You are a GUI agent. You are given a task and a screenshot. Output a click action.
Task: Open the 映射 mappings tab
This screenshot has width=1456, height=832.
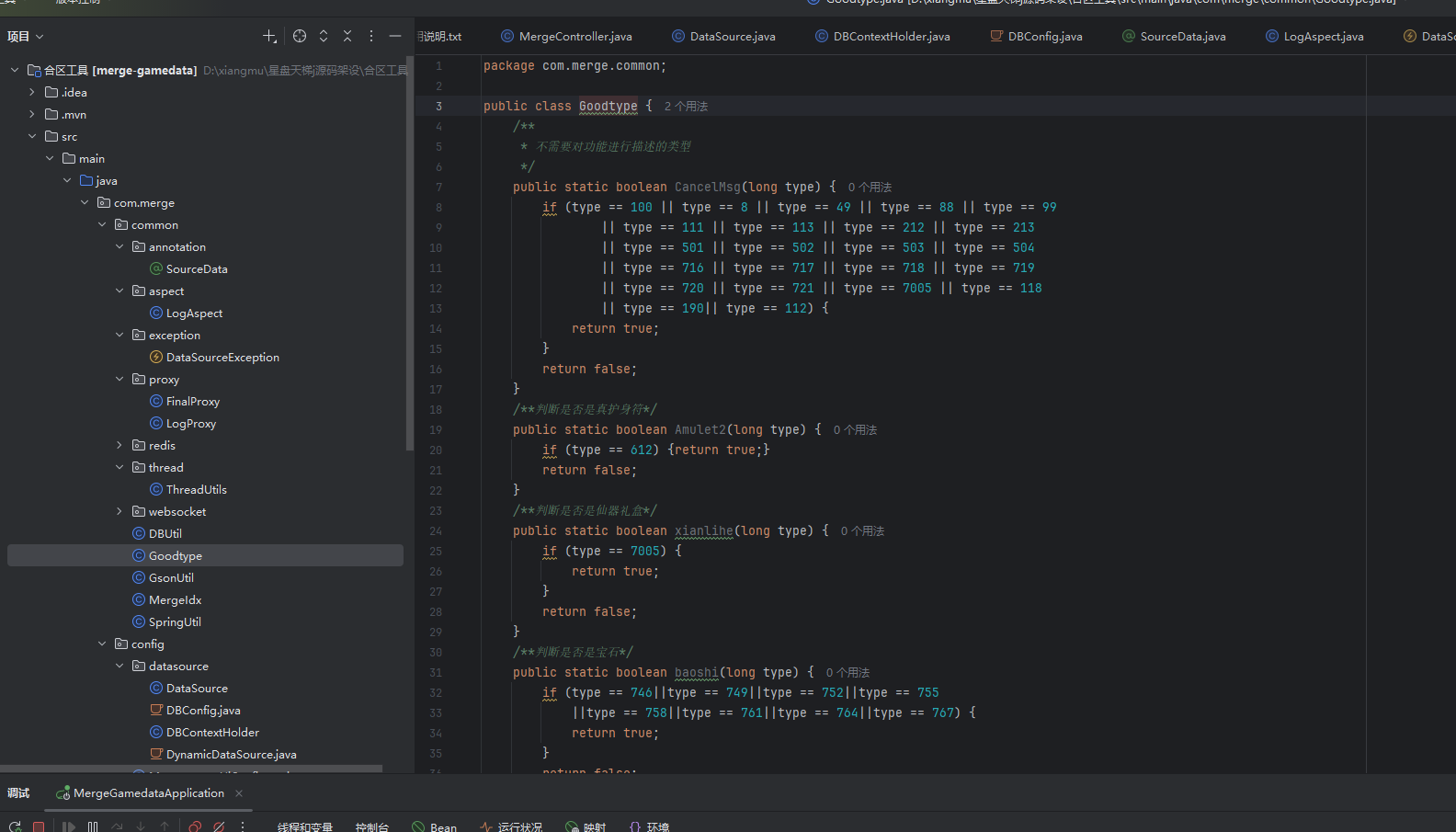pyautogui.click(x=586, y=826)
